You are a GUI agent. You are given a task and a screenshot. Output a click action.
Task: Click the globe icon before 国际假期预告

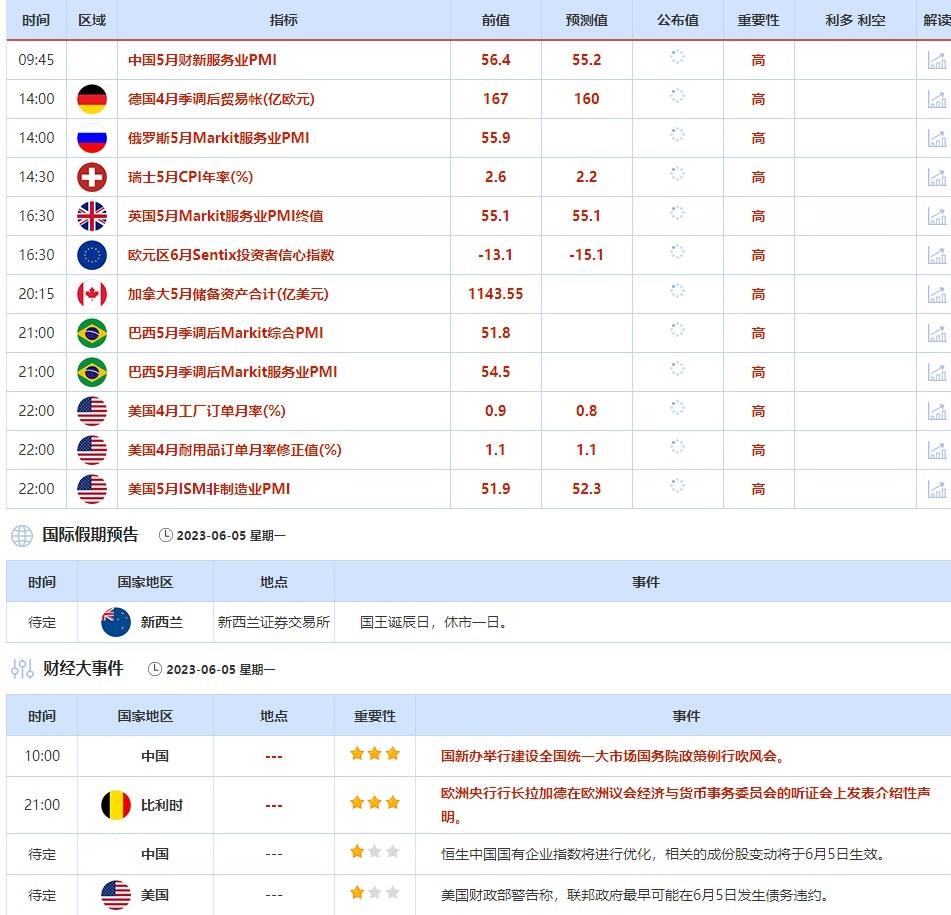21,536
